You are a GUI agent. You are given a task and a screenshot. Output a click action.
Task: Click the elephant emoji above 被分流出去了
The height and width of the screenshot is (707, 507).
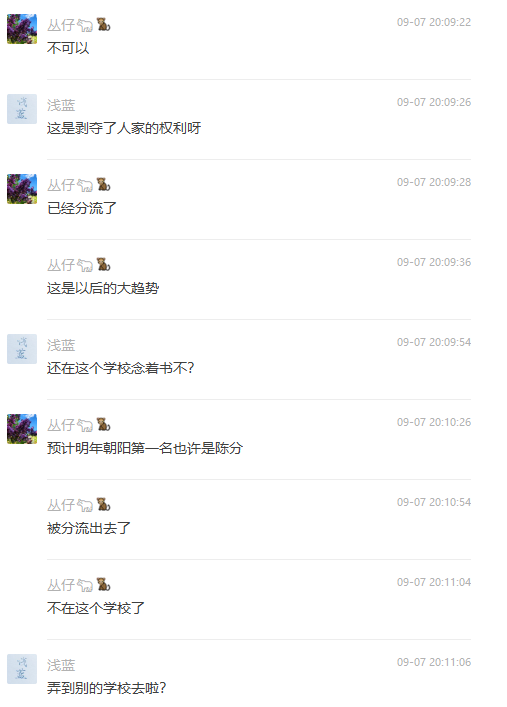point(85,505)
